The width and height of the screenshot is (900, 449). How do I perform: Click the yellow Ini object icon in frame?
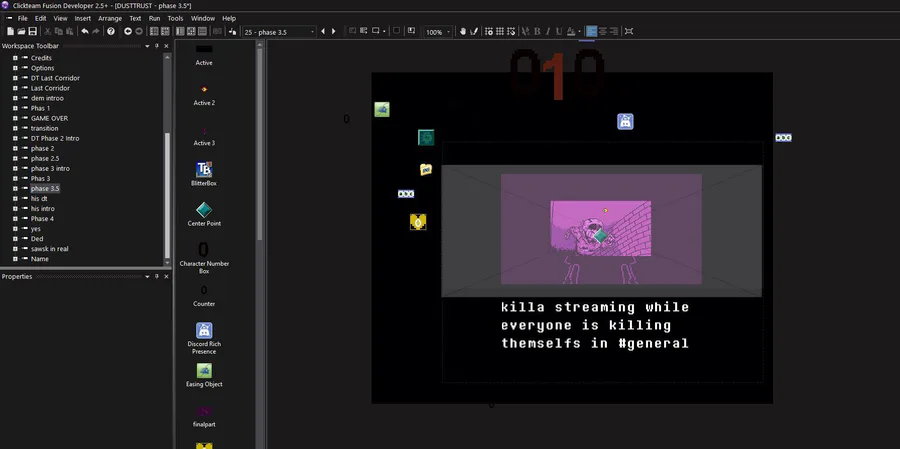coord(425,169)
